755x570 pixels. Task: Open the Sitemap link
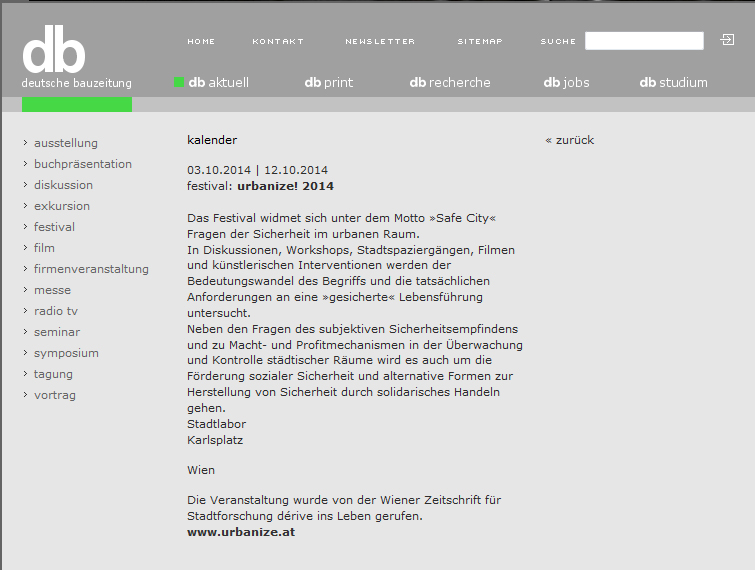click(480, 42)
